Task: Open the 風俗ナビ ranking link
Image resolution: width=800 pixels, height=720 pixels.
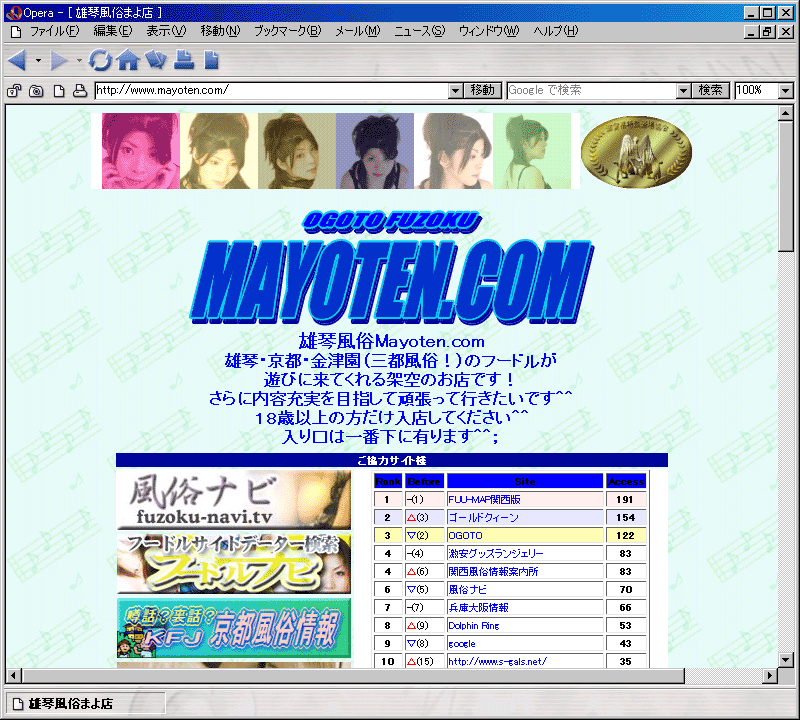Action: 467,589
